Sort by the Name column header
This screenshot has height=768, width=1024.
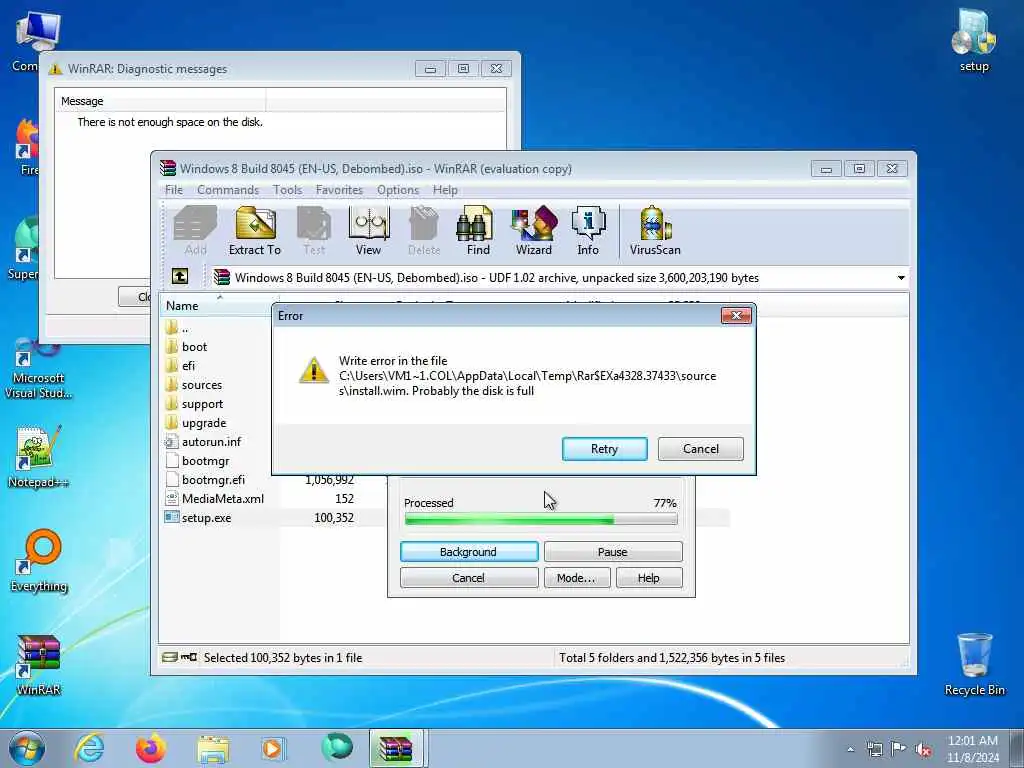[218, 306]
